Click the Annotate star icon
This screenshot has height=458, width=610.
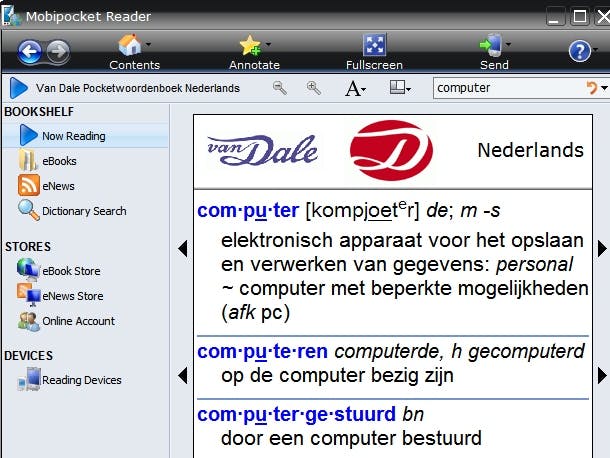click(250, 45)
